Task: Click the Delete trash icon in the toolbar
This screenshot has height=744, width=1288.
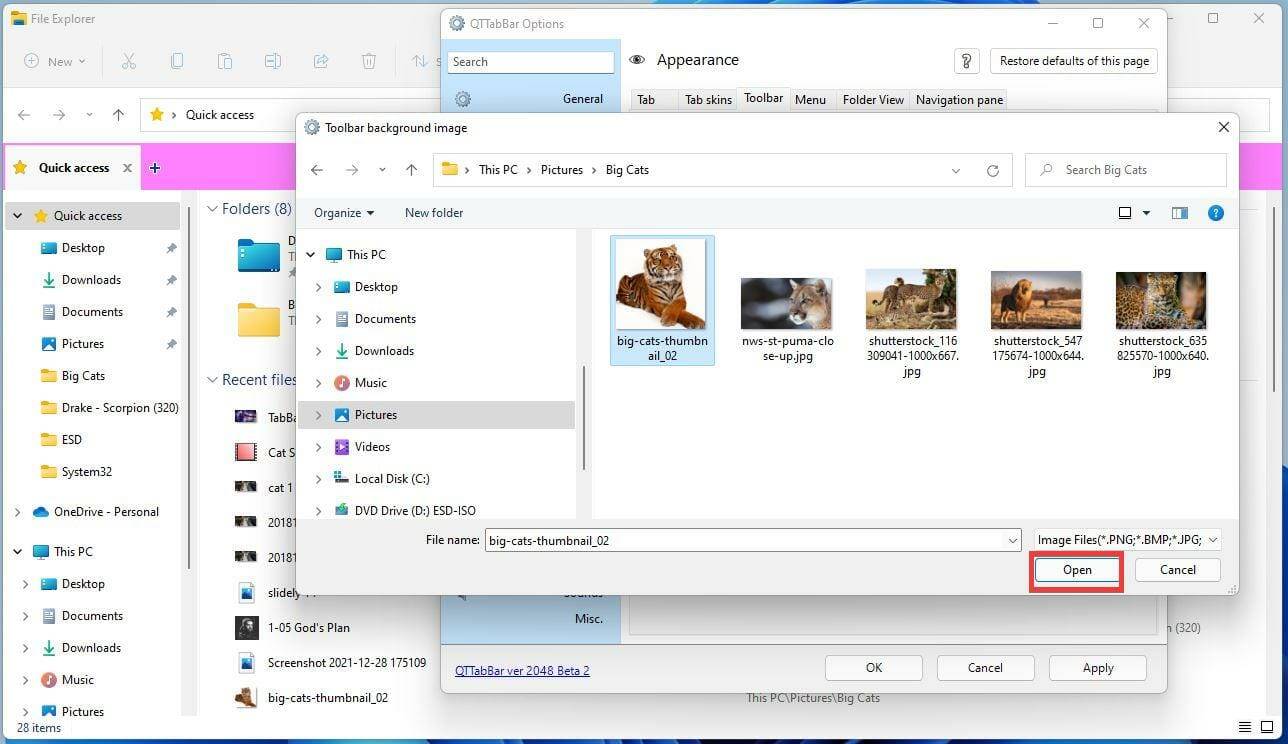Action: (x=368, y=61)
